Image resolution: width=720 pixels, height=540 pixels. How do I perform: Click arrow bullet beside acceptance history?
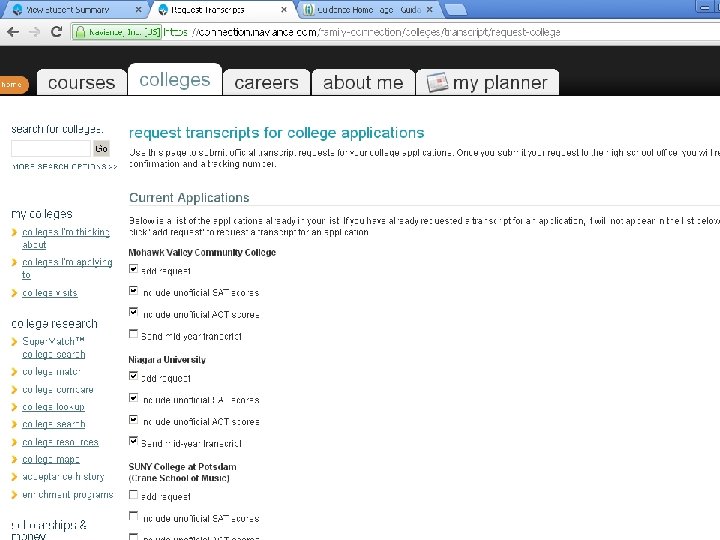14,477
